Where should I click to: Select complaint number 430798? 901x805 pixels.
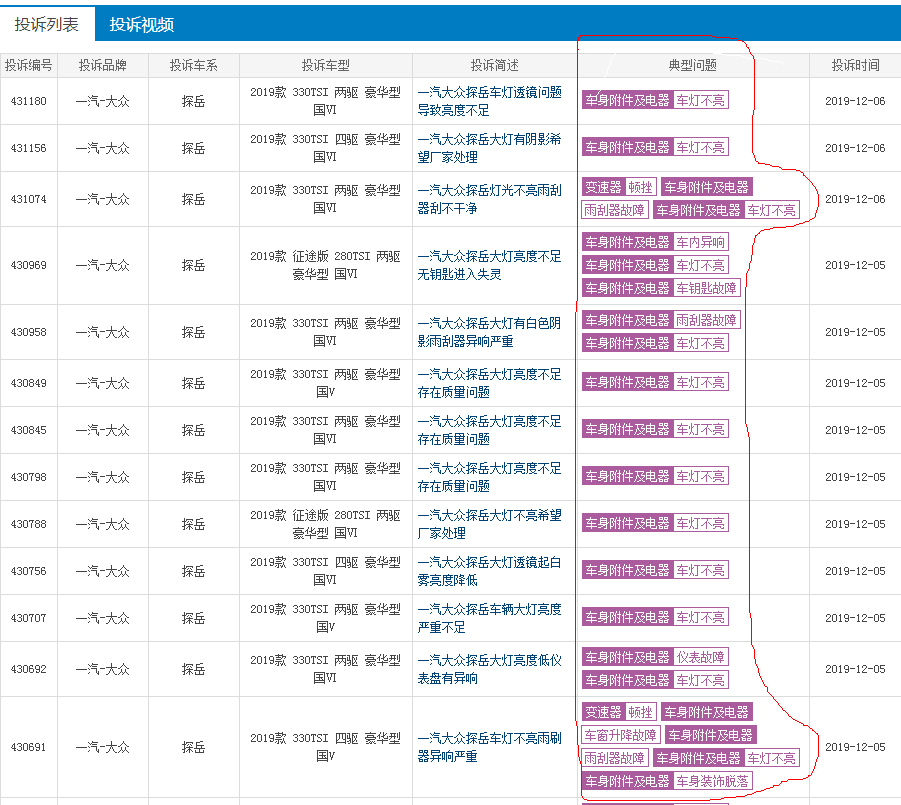point(29,477)
